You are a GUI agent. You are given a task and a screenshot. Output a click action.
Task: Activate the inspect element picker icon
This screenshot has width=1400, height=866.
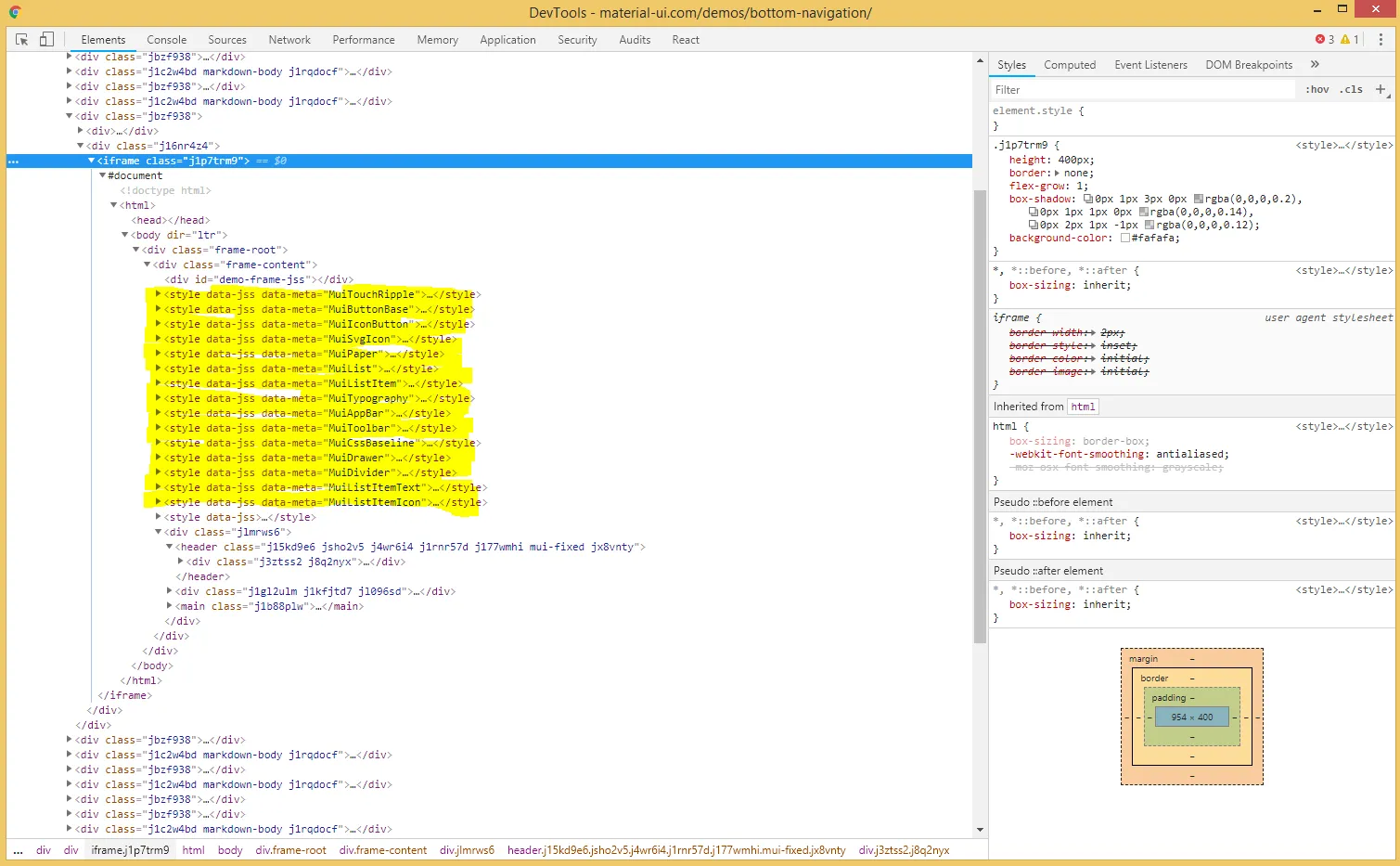[21, 40]
